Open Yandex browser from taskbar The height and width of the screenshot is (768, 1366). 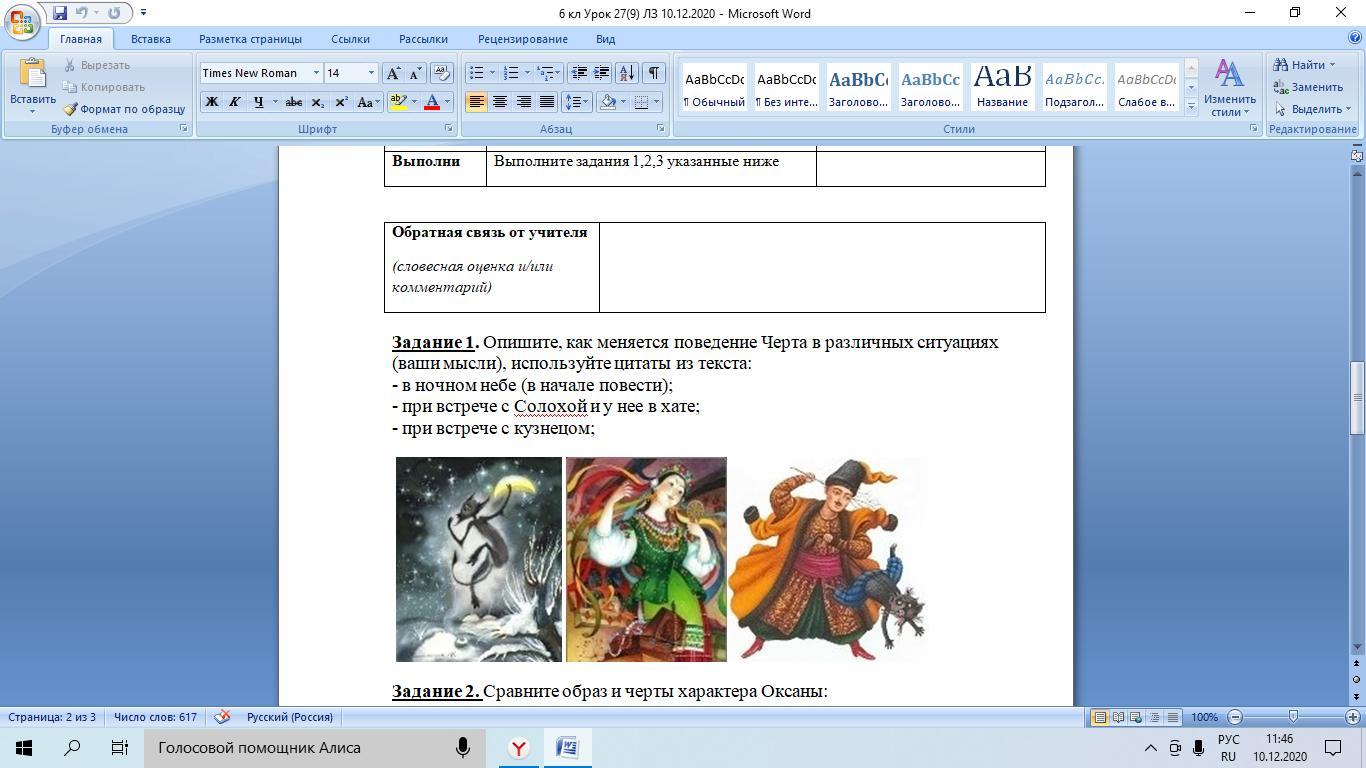(518, 747)
